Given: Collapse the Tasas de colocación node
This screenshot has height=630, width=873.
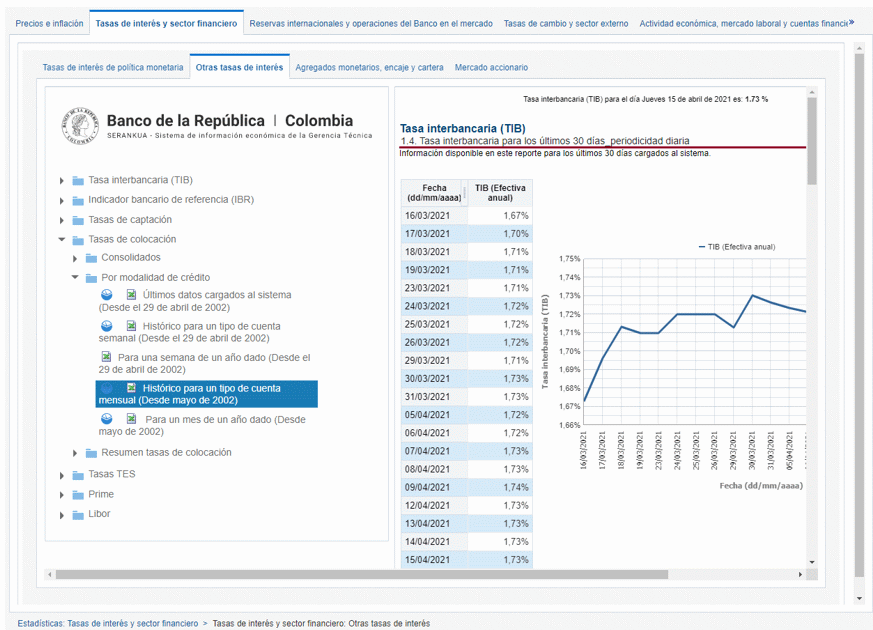Looking at the screenshot, I should point(62,240).
